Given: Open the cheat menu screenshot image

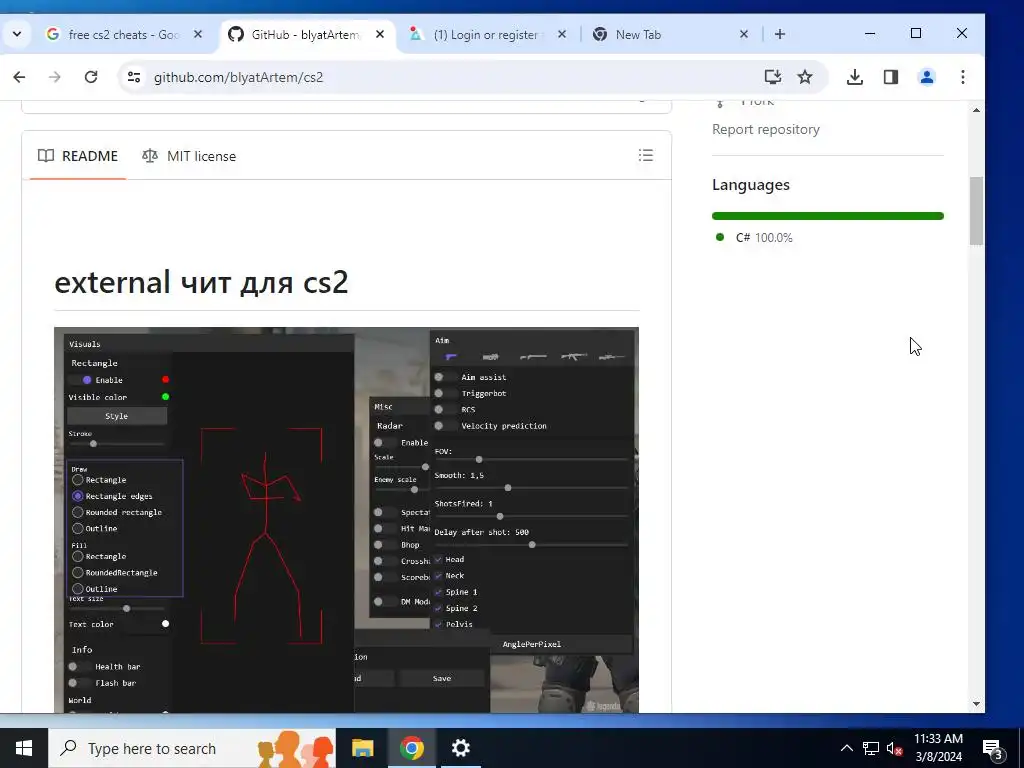Looking at the screenshot, I should pyautogui.click(x=346, y=520).
